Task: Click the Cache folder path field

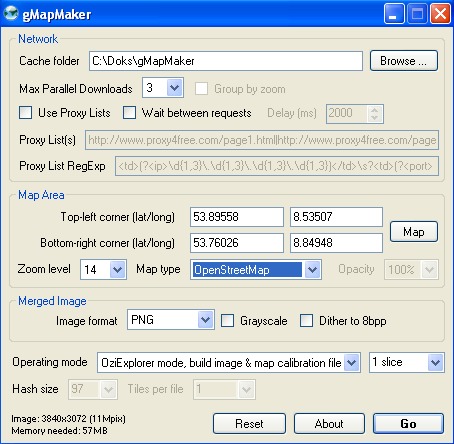Action: (226, 61)
